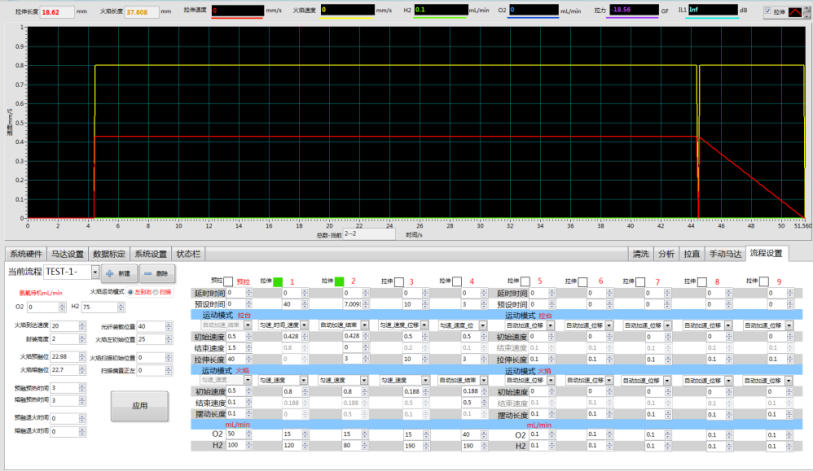Viewport: 813px width, 471px height.
Task: Open the 当前流程 TEST-1- dropdown
Action: 94,272
